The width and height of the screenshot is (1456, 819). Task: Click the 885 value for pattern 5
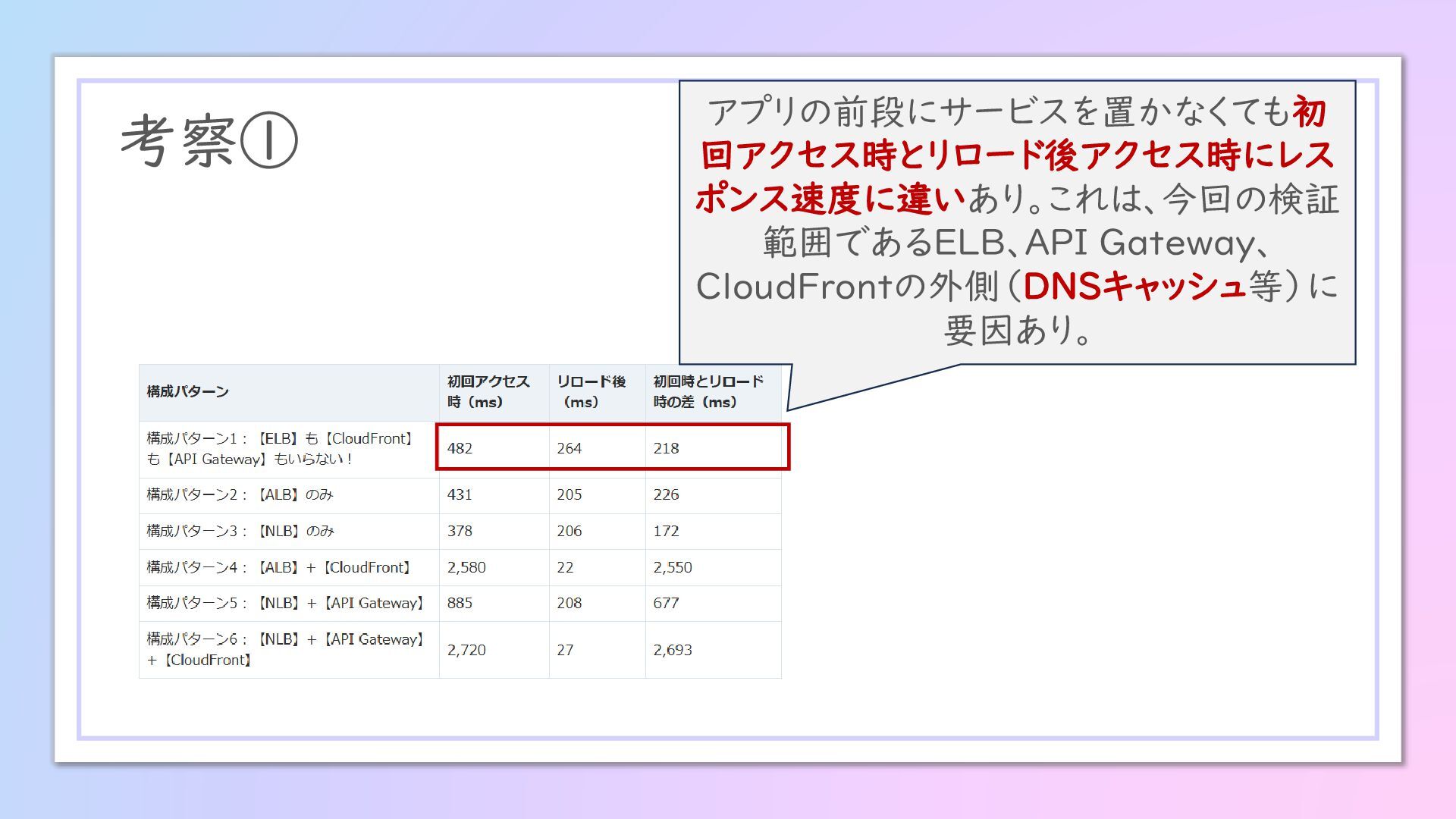tap(460, 604)
